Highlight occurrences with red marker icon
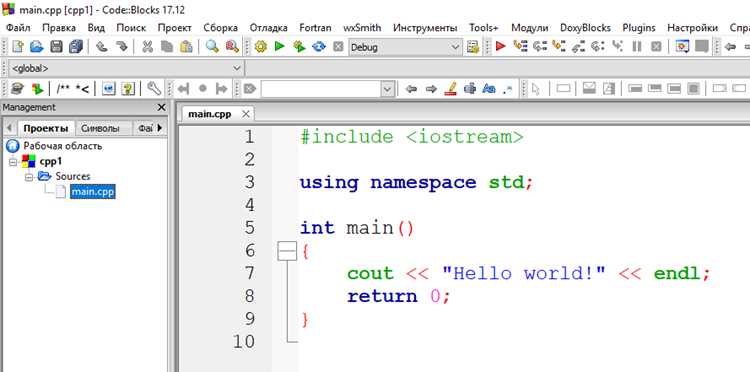 click(451, 88)
